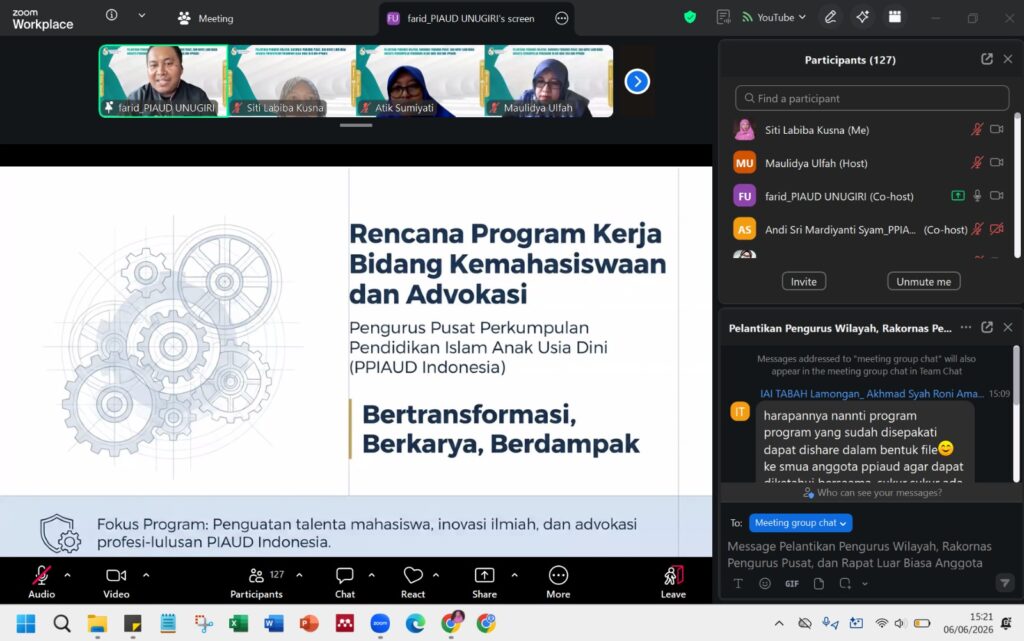Viewport: 1024px width, 641px height.
Task: Open the Meeting tab at top
Action: [206, 18]
